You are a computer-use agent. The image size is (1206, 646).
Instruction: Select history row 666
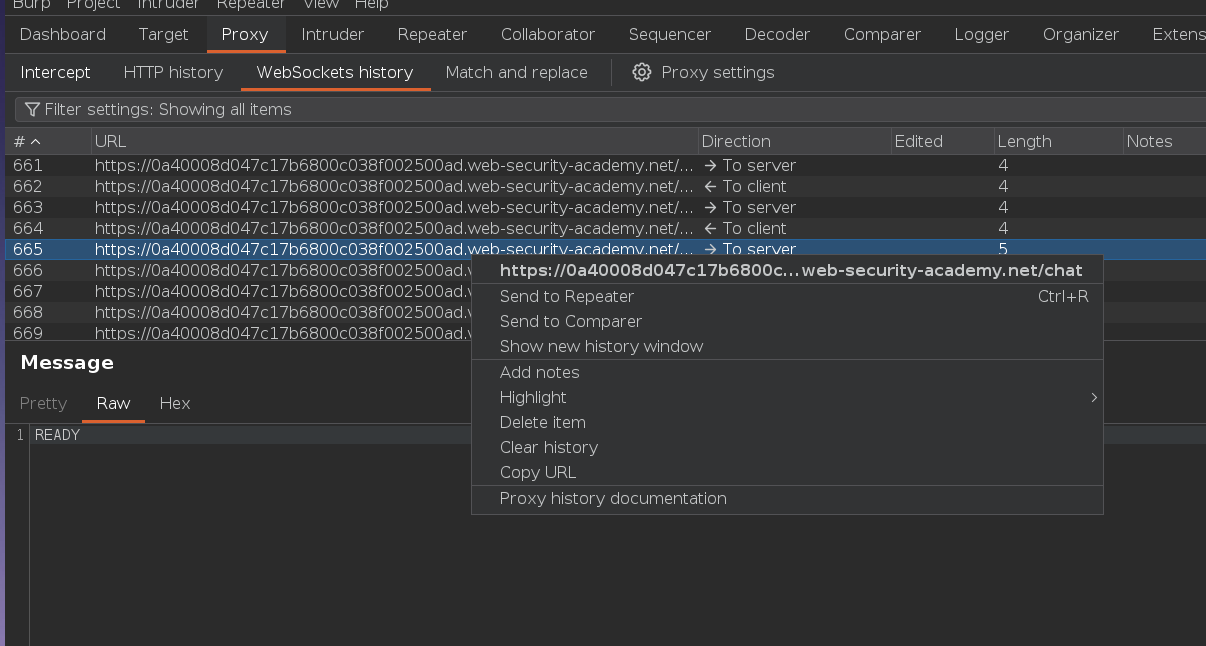pyautogui.click(x=238, y=270)
